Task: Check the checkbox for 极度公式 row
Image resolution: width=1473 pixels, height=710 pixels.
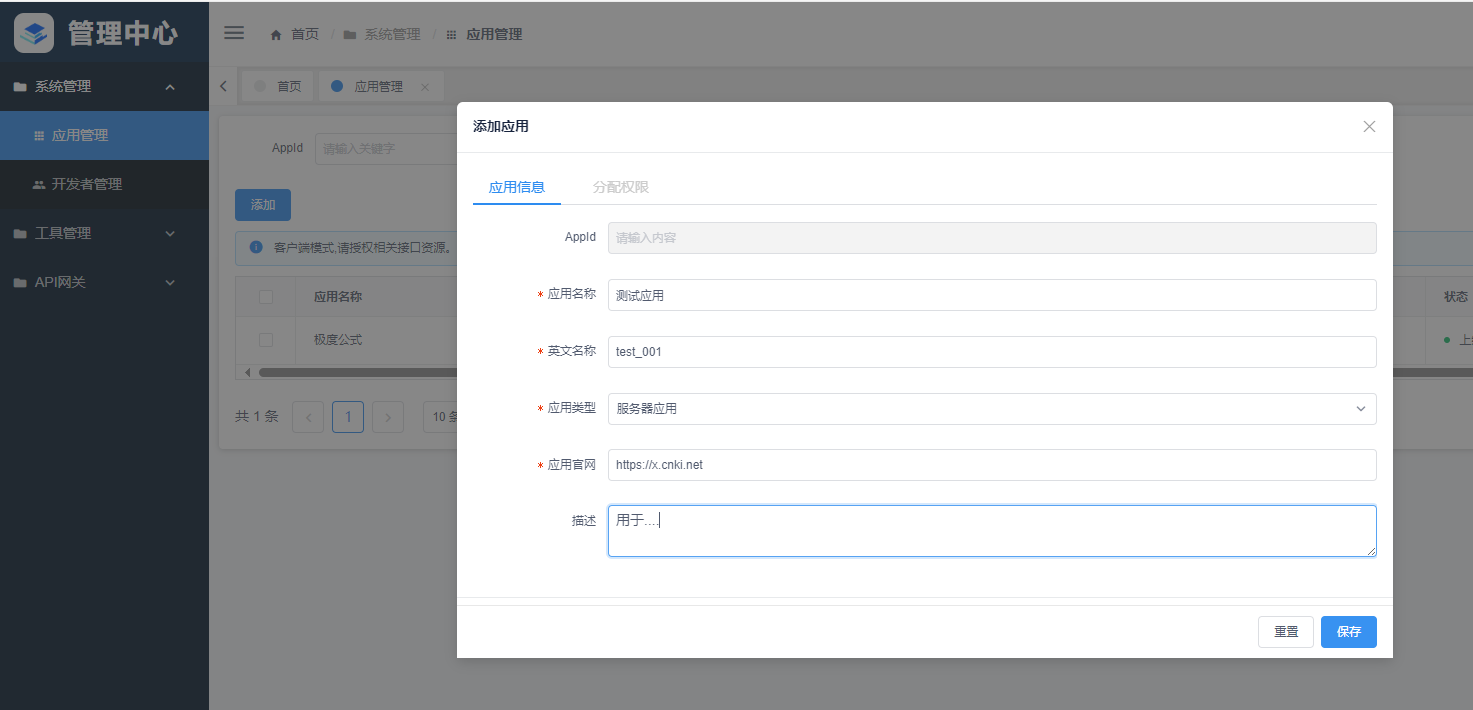Action: point(266,340)
